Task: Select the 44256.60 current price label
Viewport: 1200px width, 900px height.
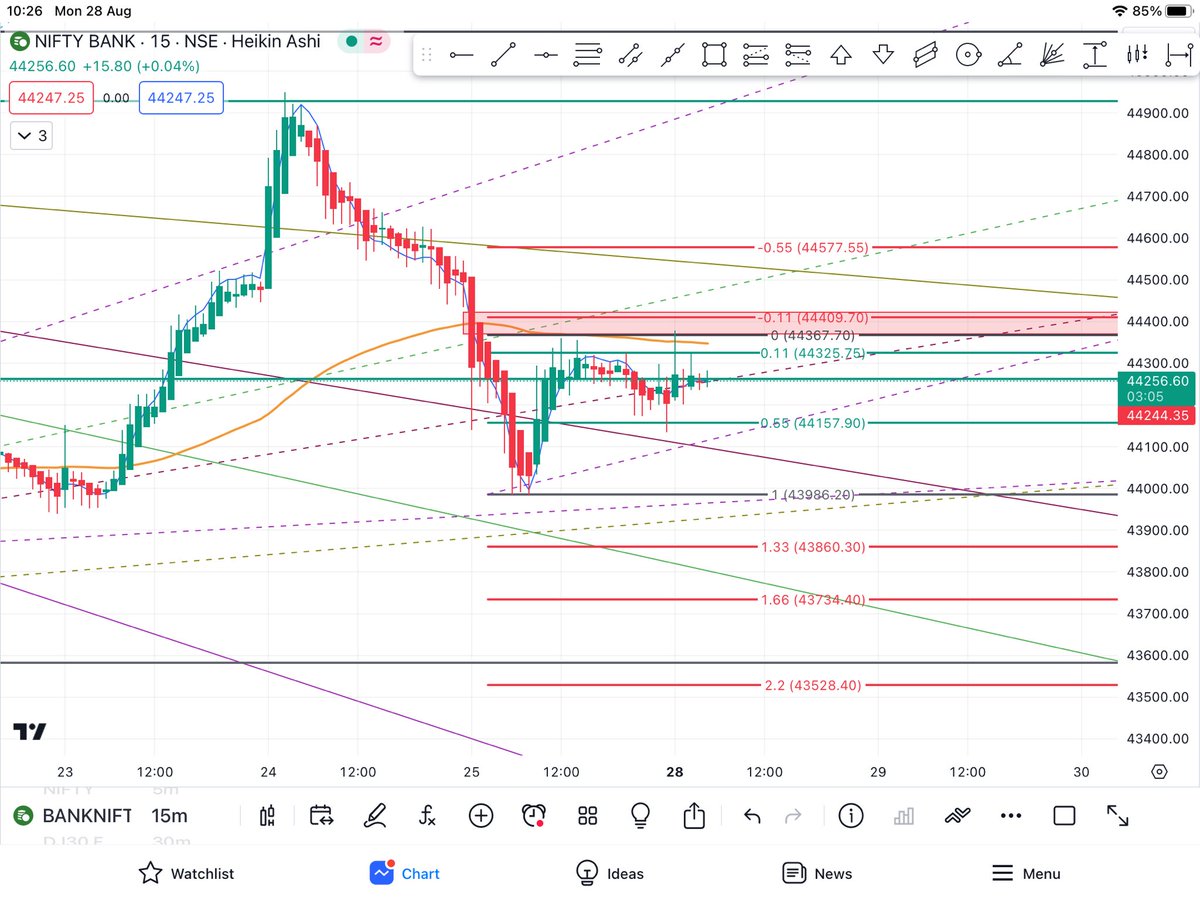Action: click(1158, 387)
